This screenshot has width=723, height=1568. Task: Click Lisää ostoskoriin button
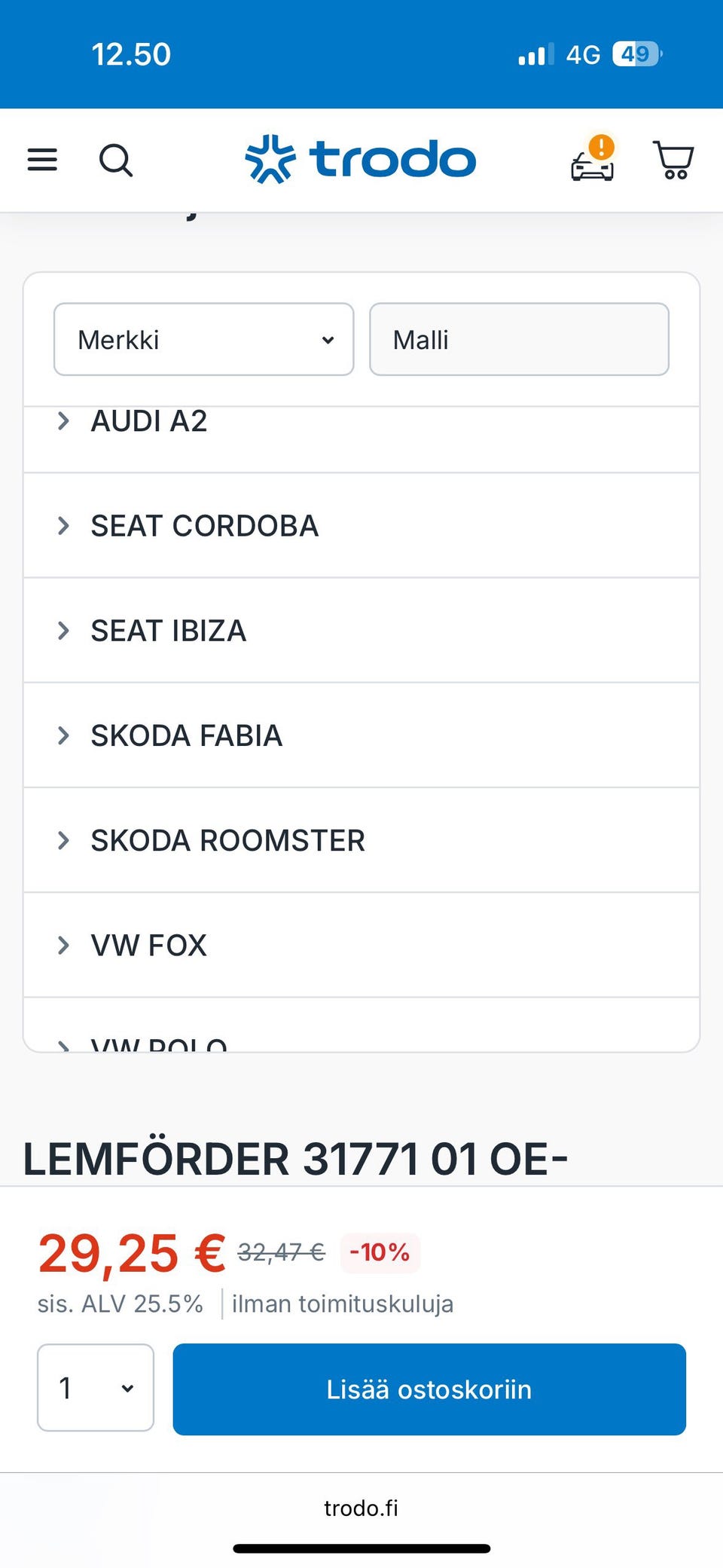coord(429,1389)
